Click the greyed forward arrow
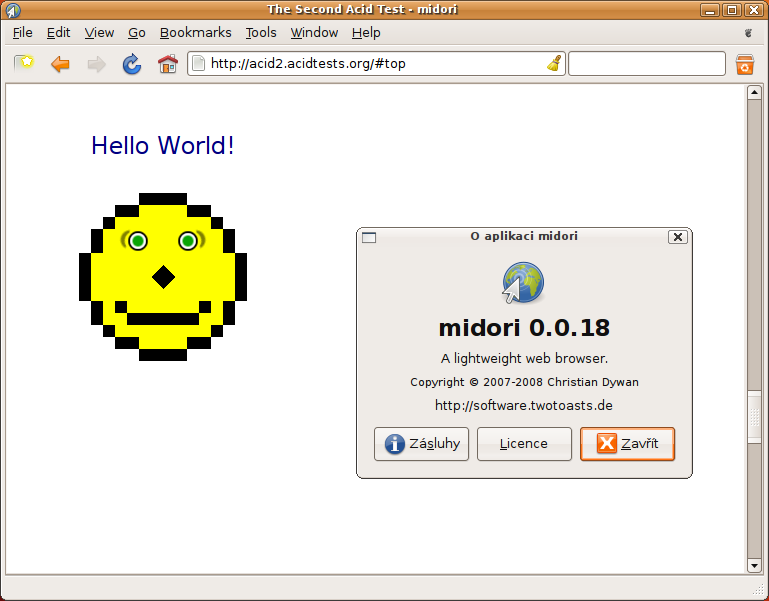The width and height of the screenshot is (769, 601). [x=96, y=64]
